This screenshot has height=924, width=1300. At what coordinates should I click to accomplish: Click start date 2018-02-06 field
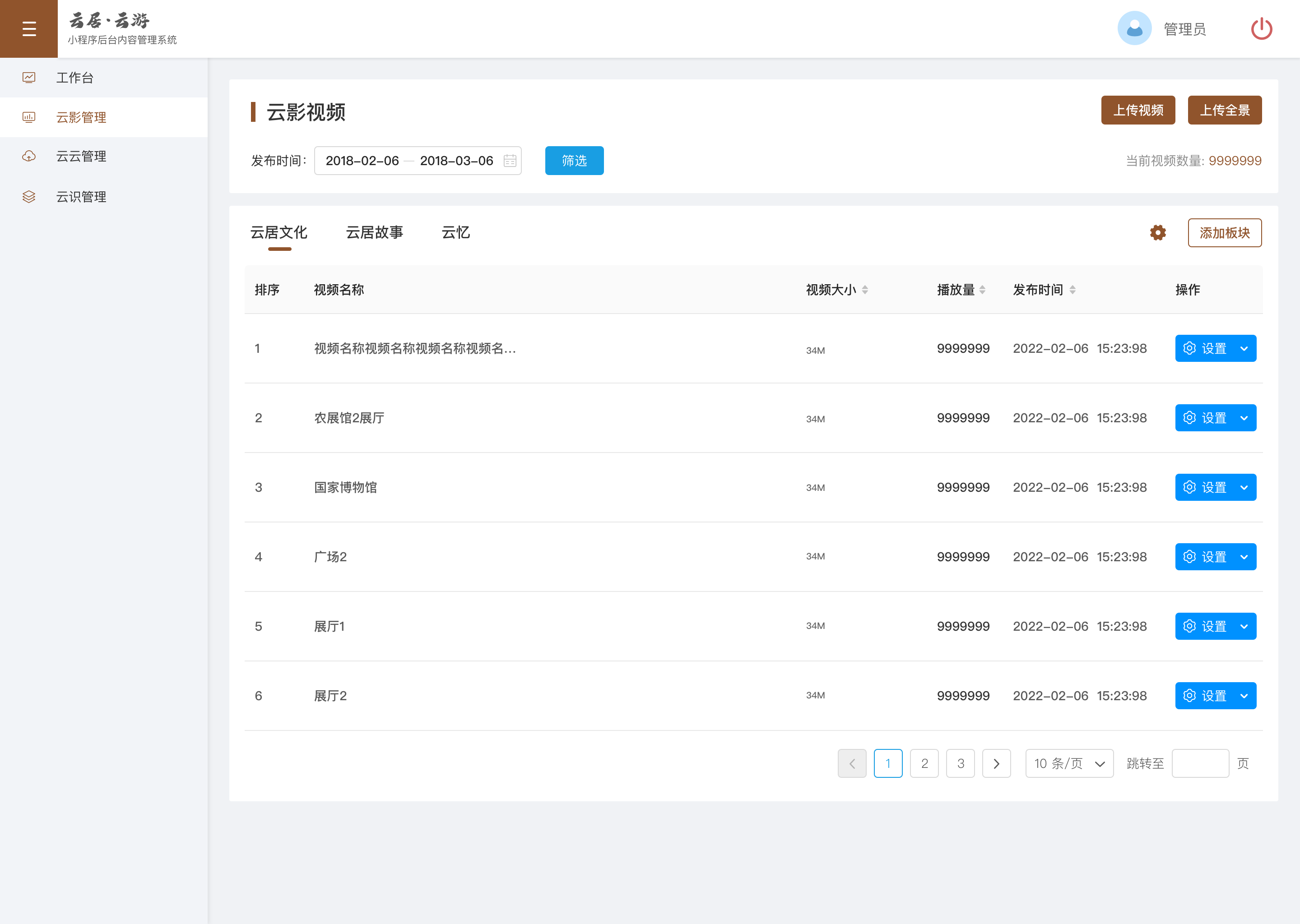[x=362, y=161]
